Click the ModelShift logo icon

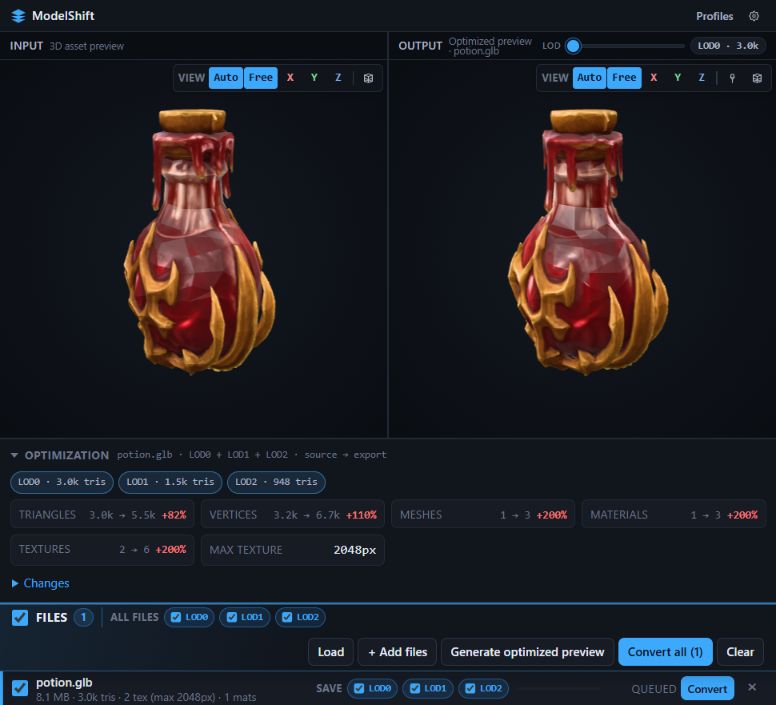point(18,16)
